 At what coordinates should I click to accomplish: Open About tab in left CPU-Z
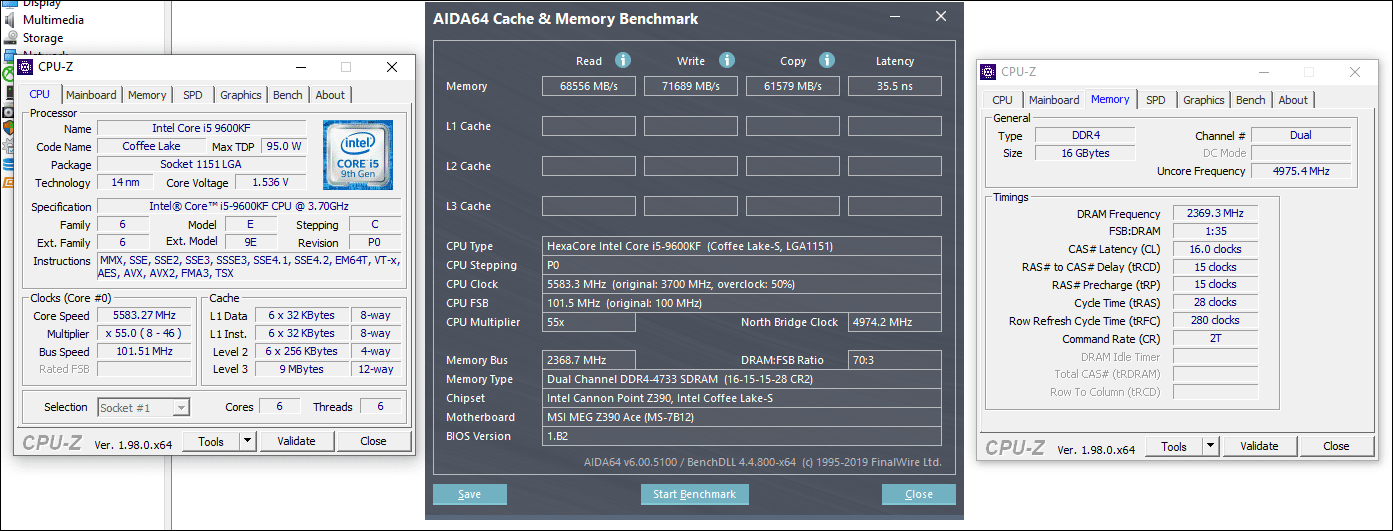330,95
